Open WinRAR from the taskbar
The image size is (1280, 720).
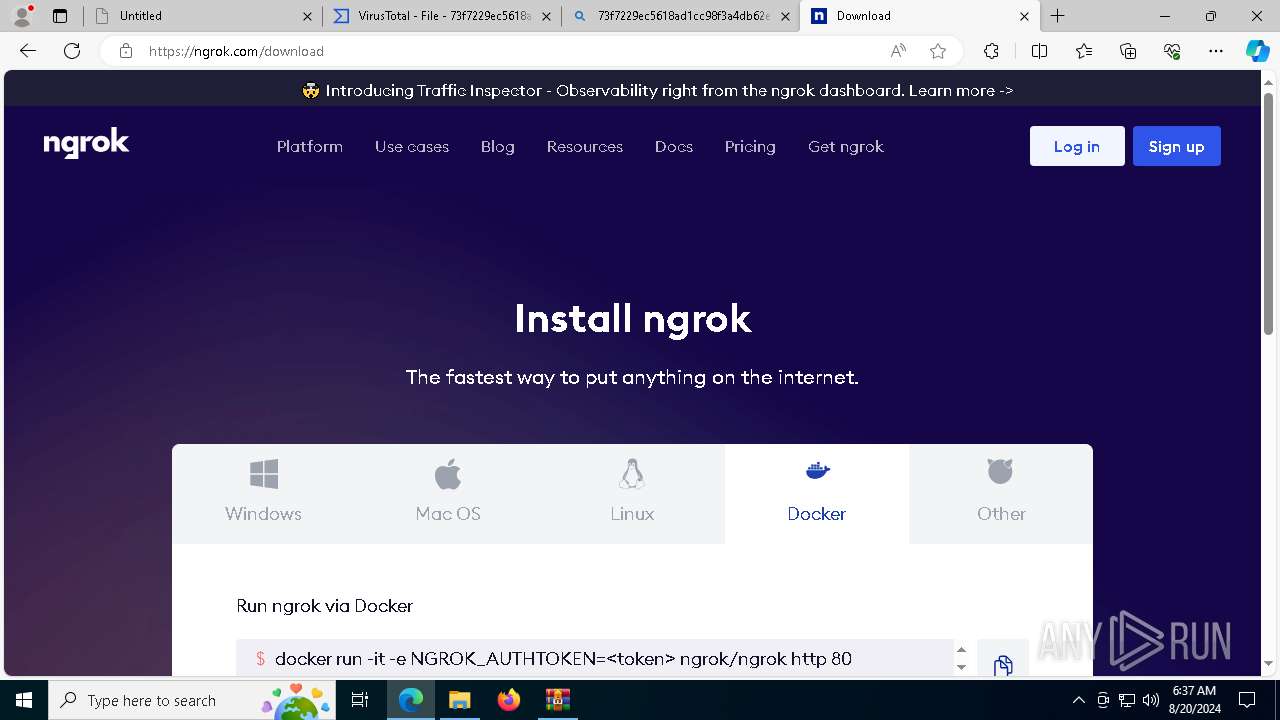click(x=557, y=700)
